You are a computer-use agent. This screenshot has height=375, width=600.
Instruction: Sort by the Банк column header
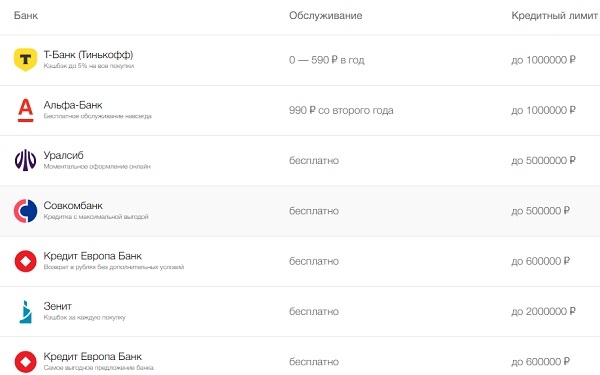click(26, 15)
